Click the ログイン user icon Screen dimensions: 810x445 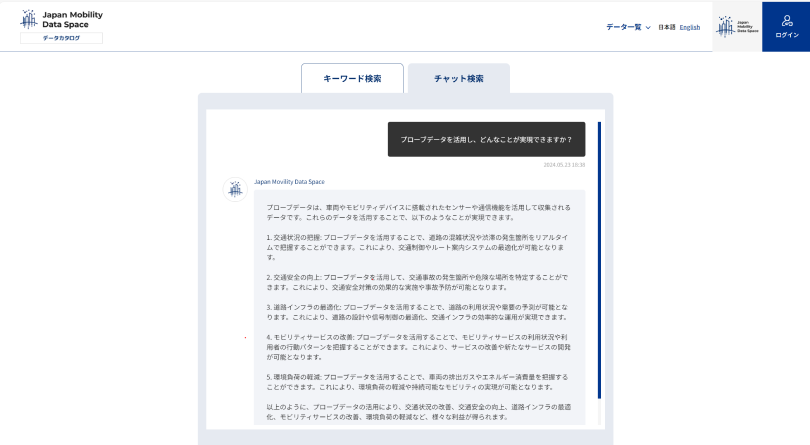click(x=786, y=20)
